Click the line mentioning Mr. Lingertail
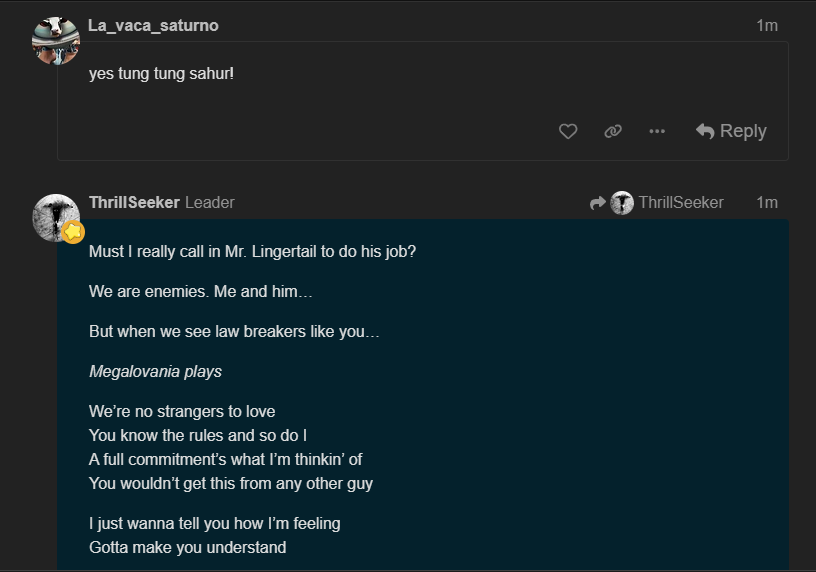 click(252, 251)
